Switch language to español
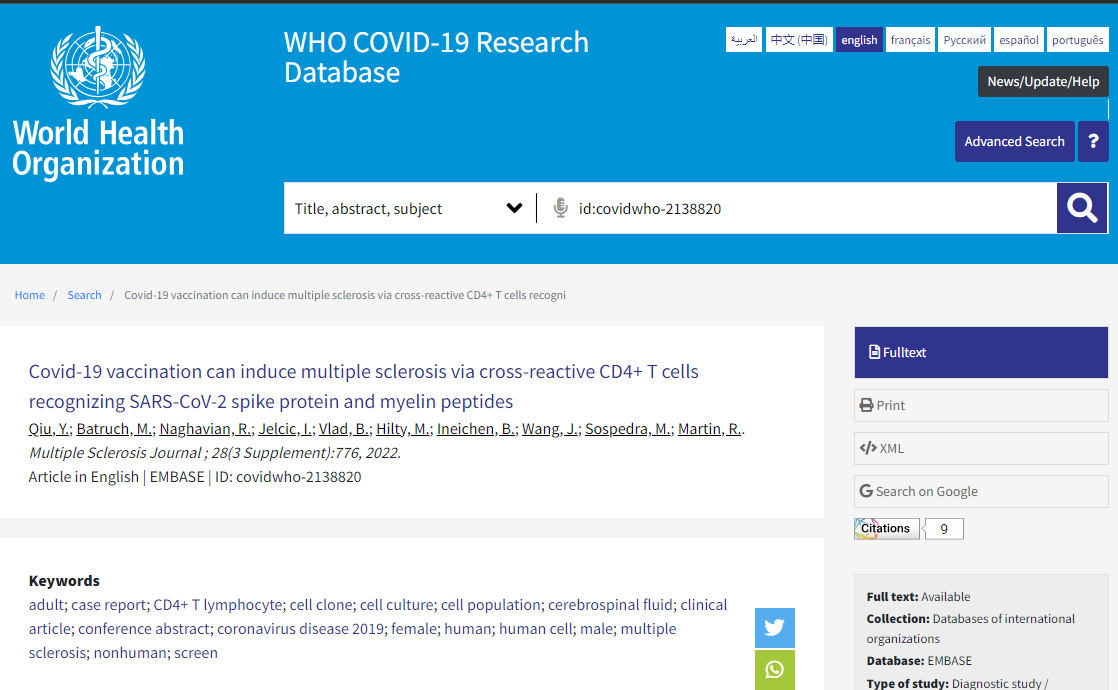The width and height of the screenshot is (1118, 690). (1019, 40)
